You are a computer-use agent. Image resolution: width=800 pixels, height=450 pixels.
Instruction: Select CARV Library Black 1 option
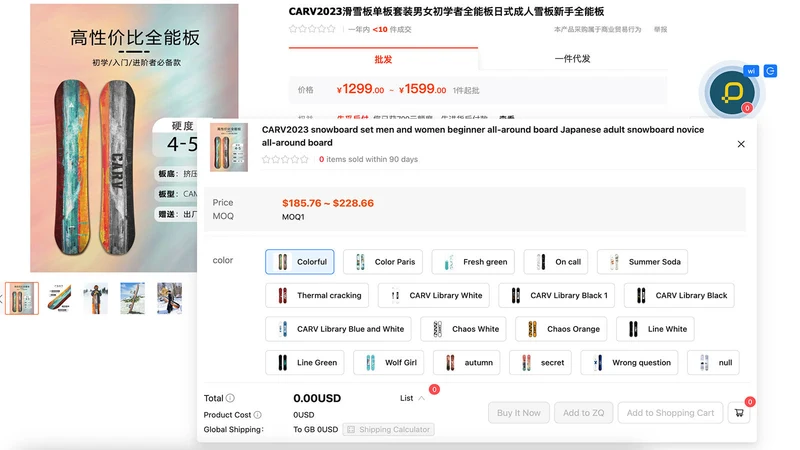[557, 295]
